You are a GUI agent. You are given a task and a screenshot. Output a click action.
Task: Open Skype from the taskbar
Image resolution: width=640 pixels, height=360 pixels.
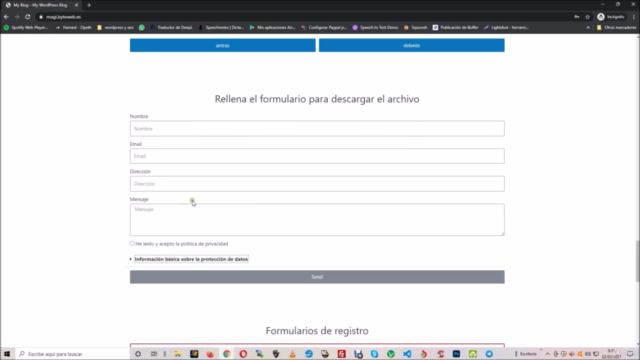[x=374, y=354]
